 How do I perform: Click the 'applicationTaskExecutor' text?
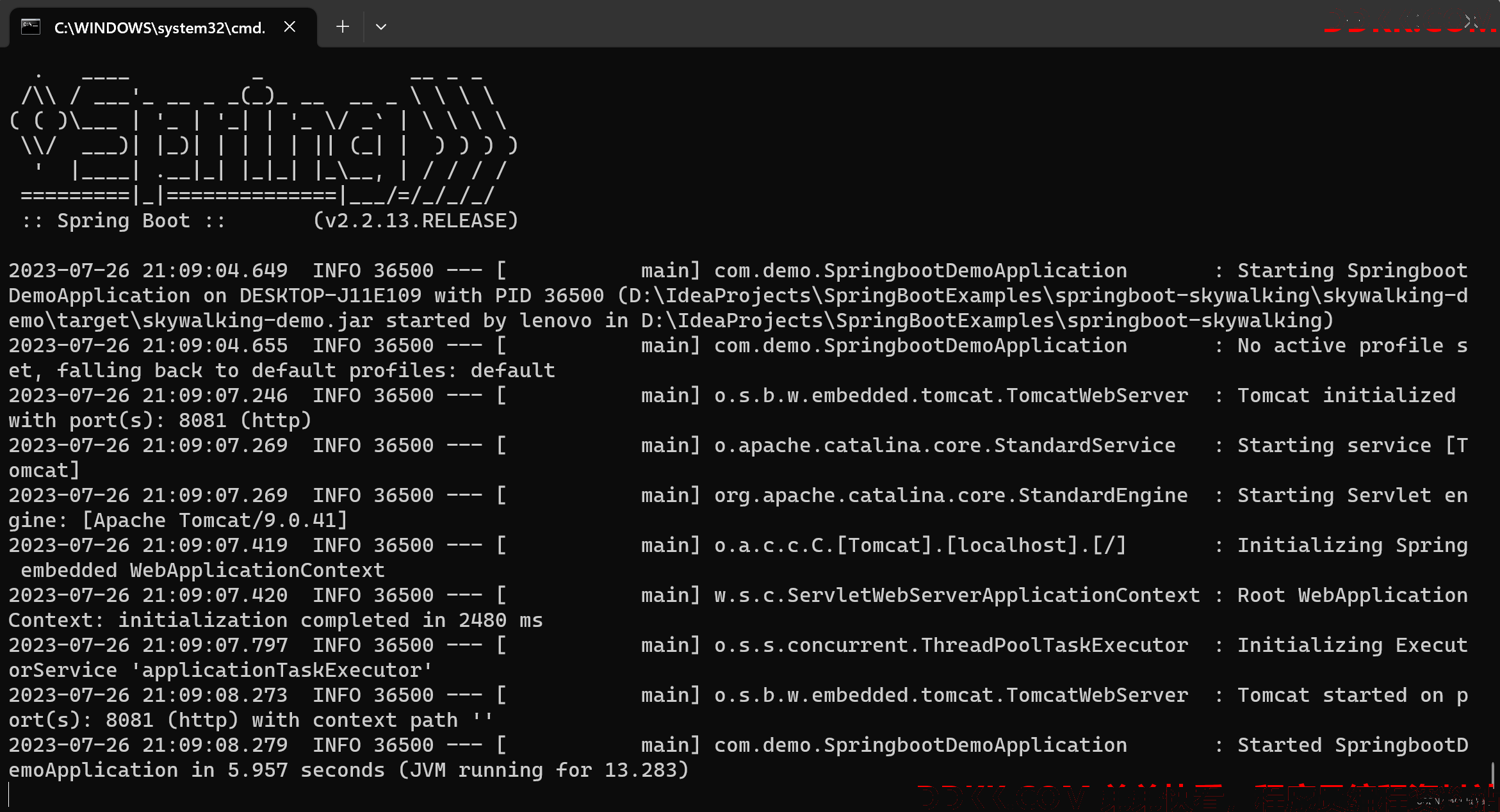pyautogui.click(x=282, y=670)
